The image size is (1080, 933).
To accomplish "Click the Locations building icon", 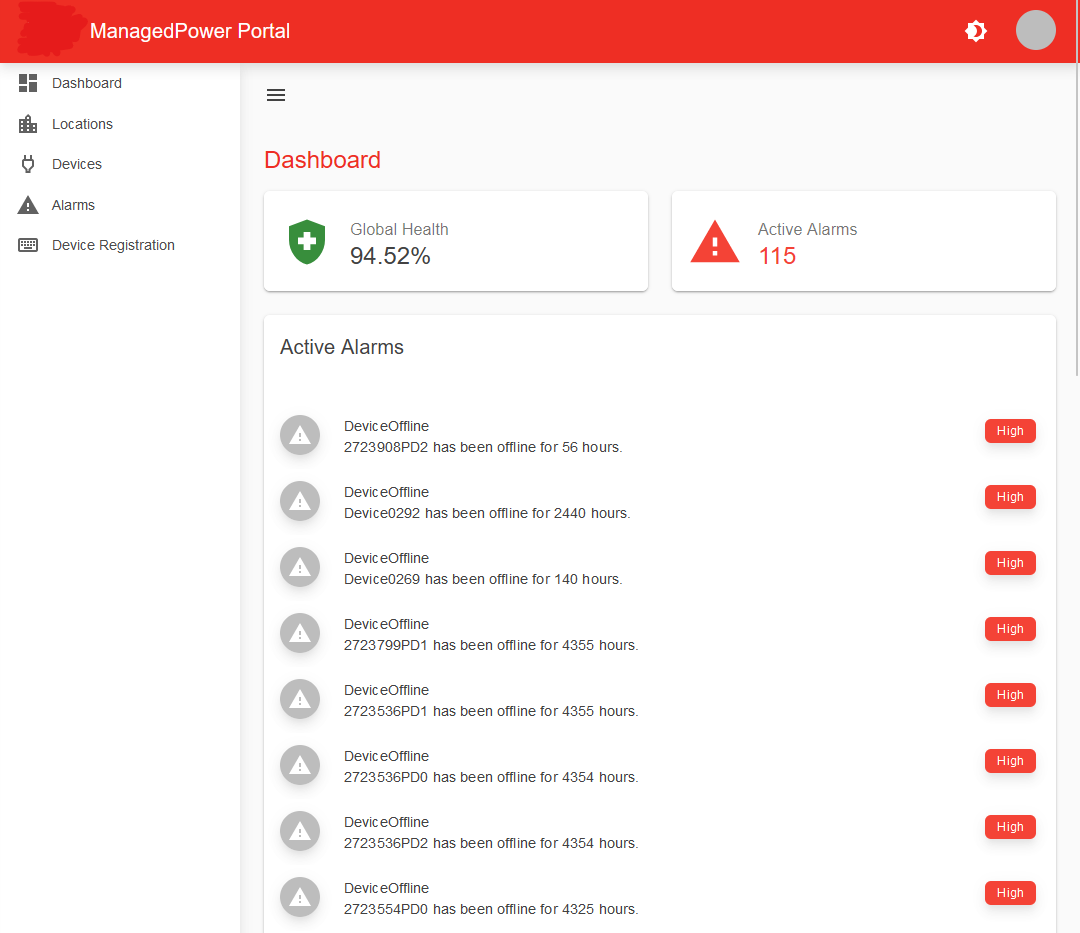I will [28, 124].
